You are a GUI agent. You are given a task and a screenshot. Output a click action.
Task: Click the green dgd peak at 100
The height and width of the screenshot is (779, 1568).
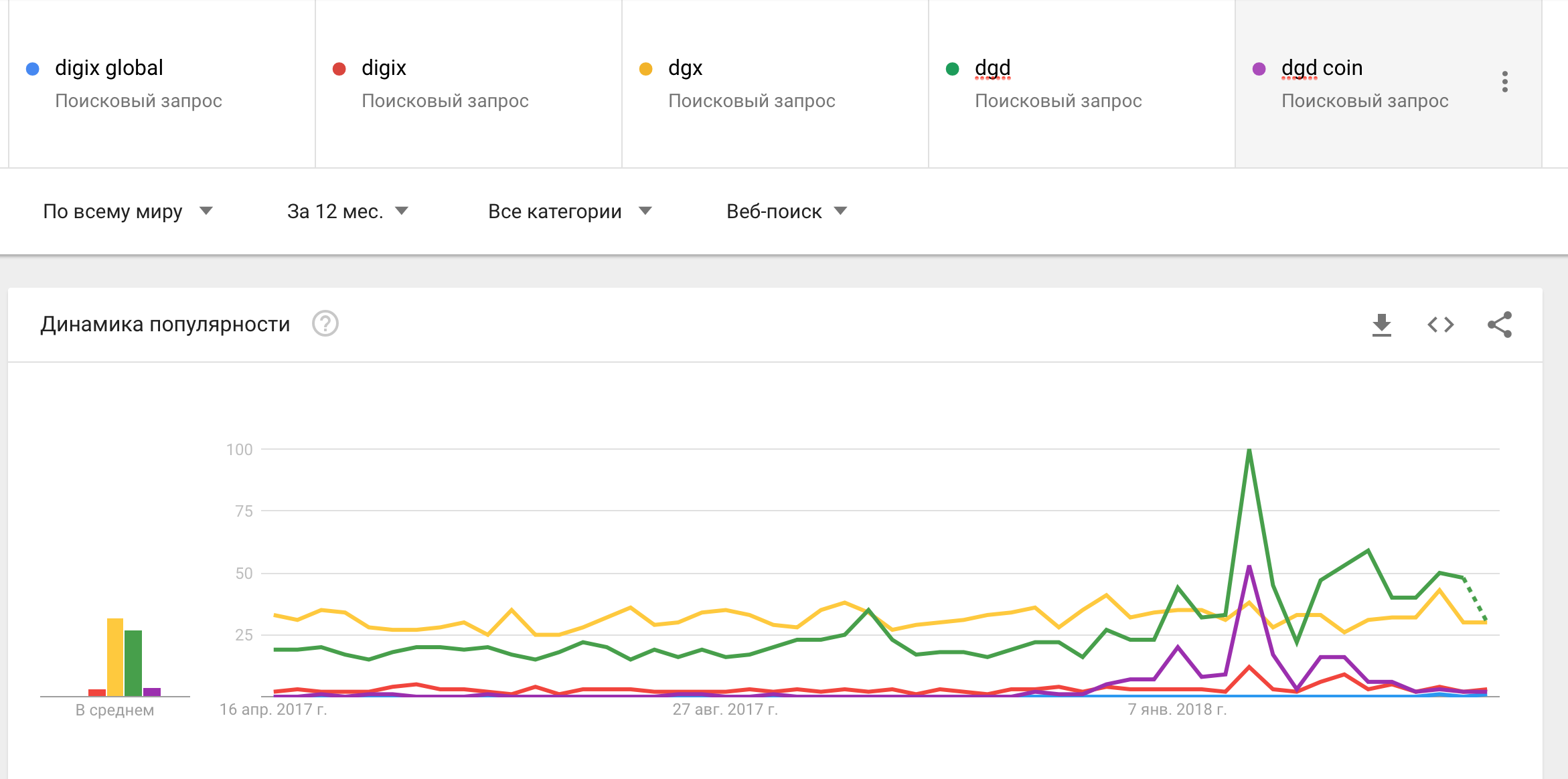tap(1249, 450)
